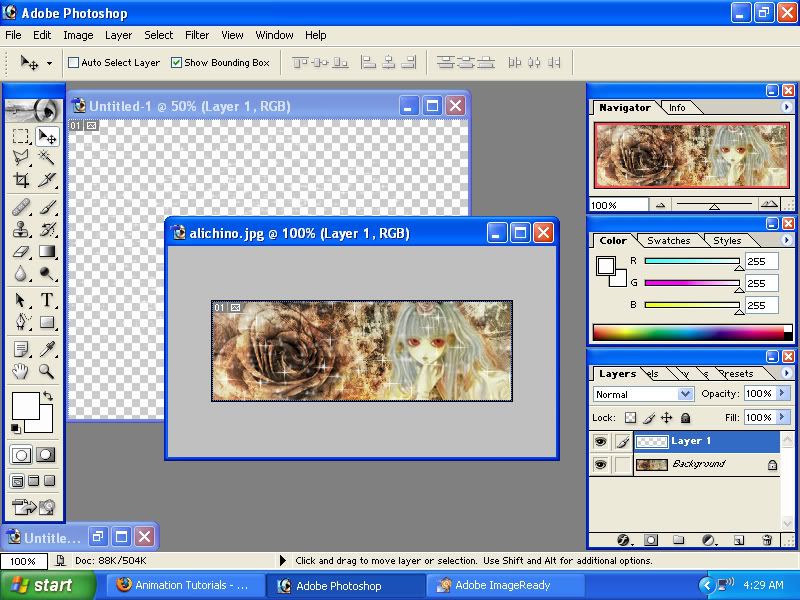Open Navigator palette options menu
This screenshot has height=600, width=800.
tap(786, 107)
